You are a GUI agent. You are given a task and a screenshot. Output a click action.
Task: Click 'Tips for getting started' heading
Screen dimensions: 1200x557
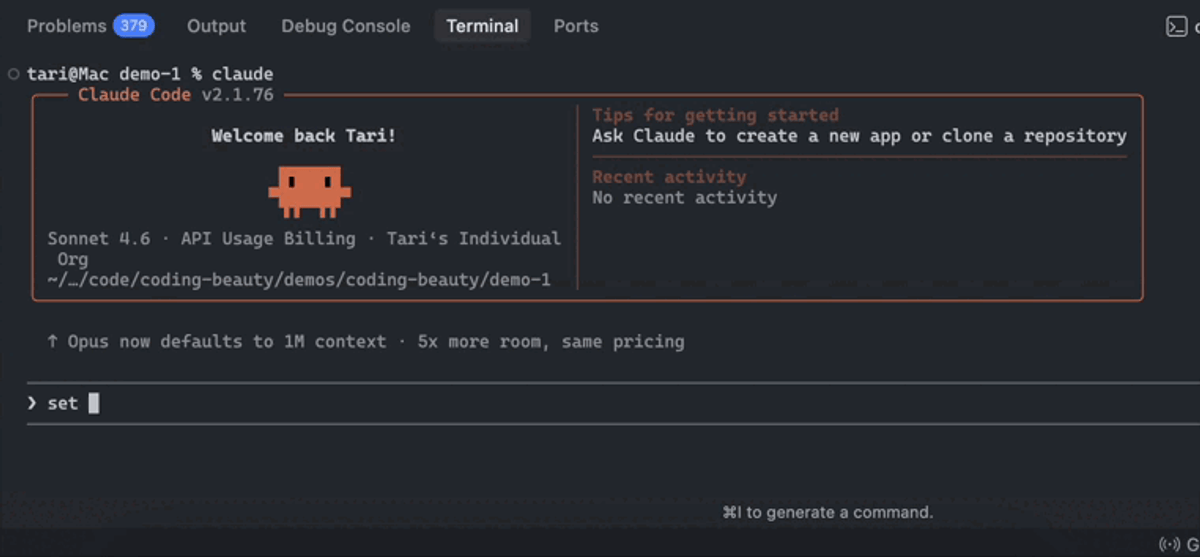(x=715, y=115)
